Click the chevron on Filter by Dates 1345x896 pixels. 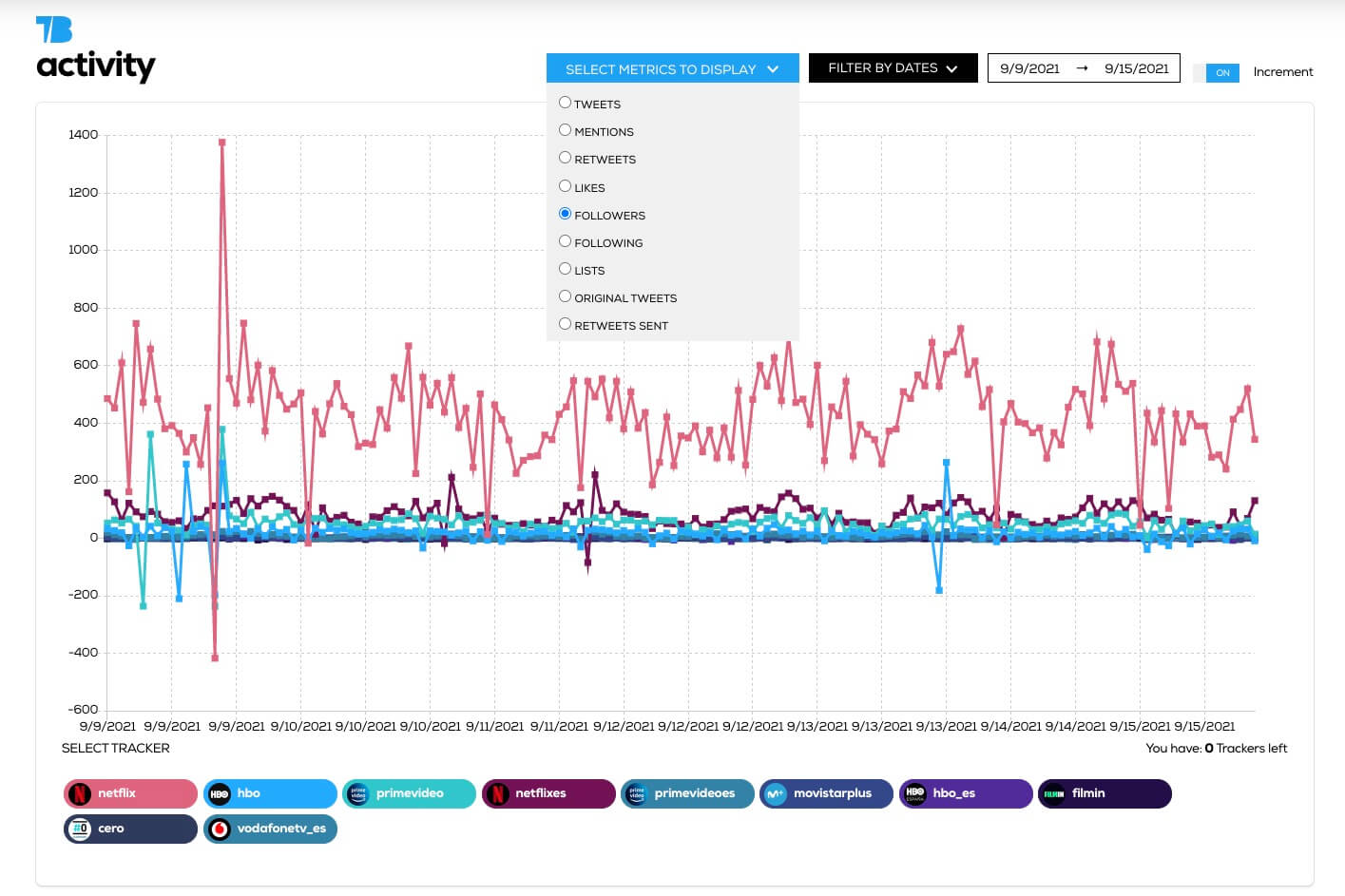[951, 68]
